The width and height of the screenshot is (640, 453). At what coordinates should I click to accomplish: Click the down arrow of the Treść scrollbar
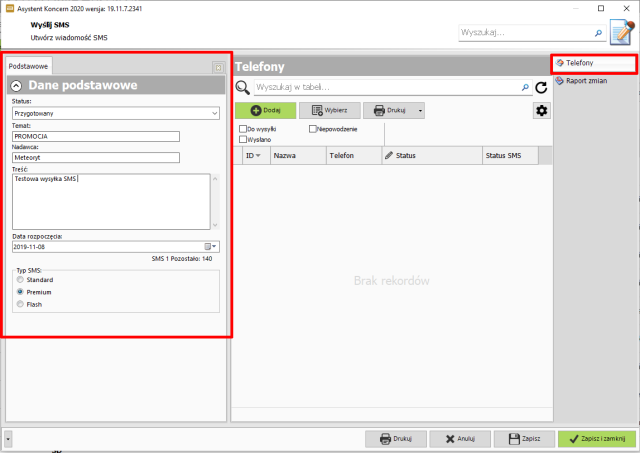(215, 225)
